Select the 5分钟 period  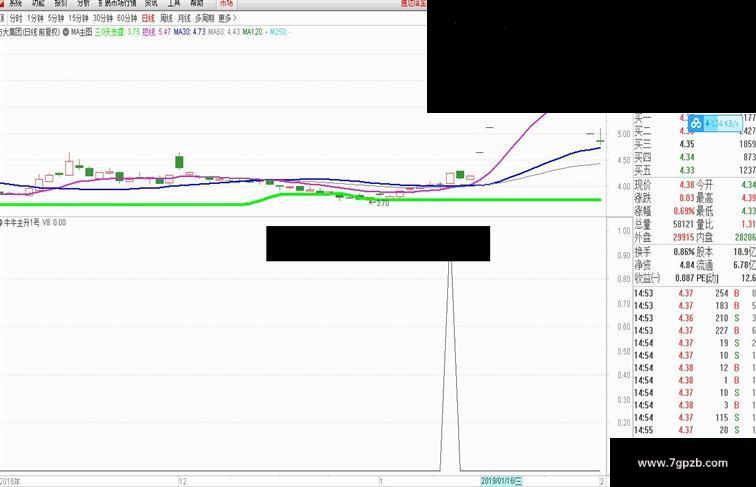click(x=56, y=18)
